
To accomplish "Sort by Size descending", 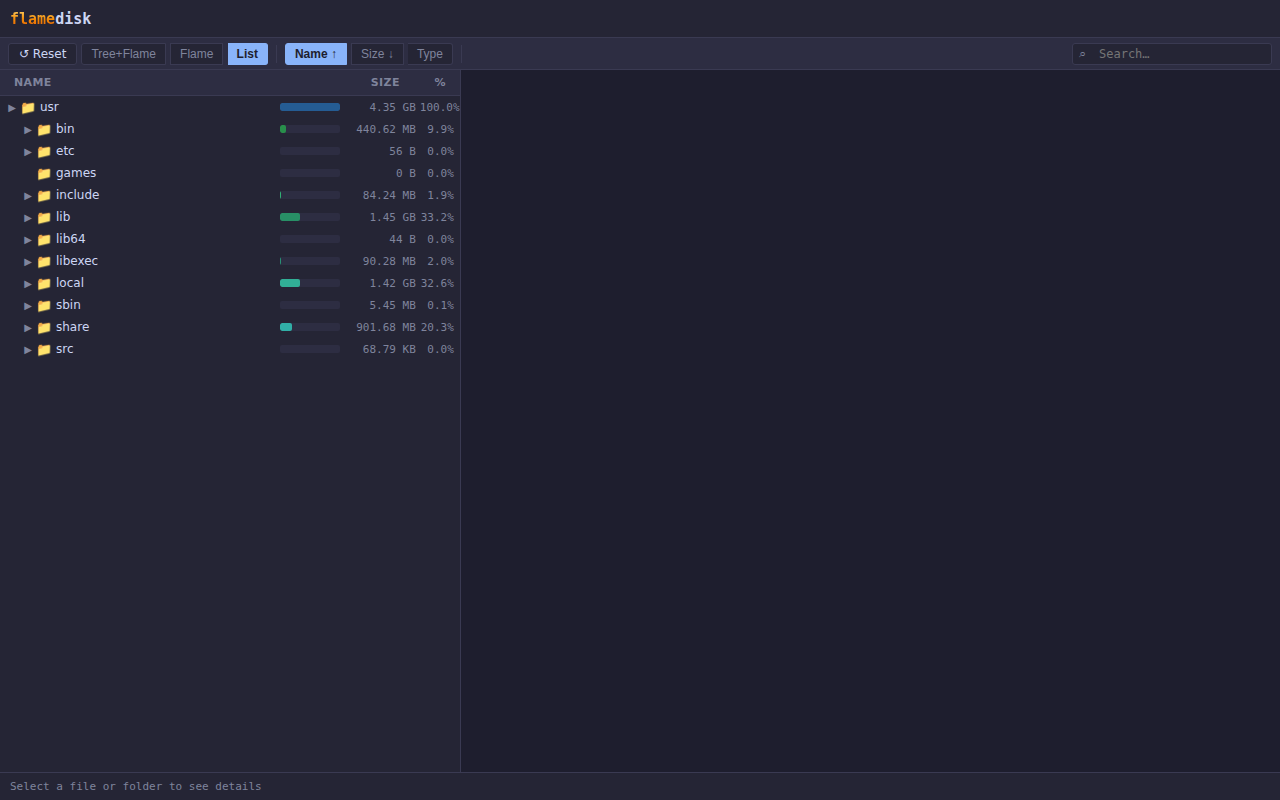I will (x=377, y=54).
